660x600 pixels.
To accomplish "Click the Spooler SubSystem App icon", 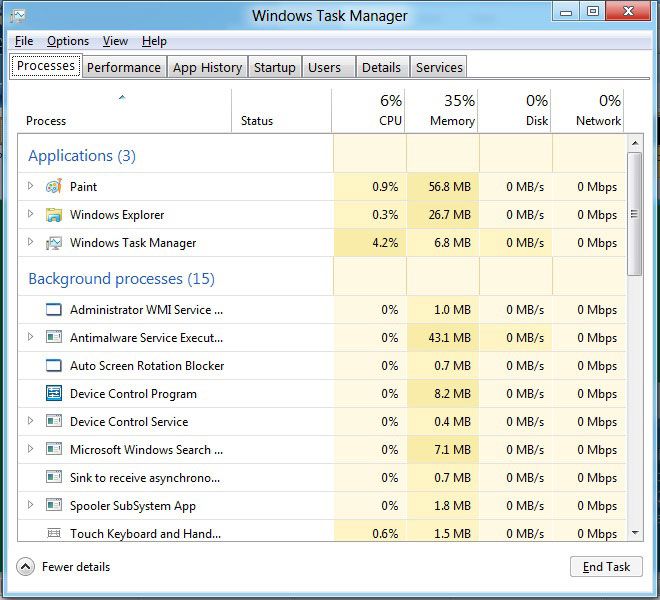I will 54,506.
